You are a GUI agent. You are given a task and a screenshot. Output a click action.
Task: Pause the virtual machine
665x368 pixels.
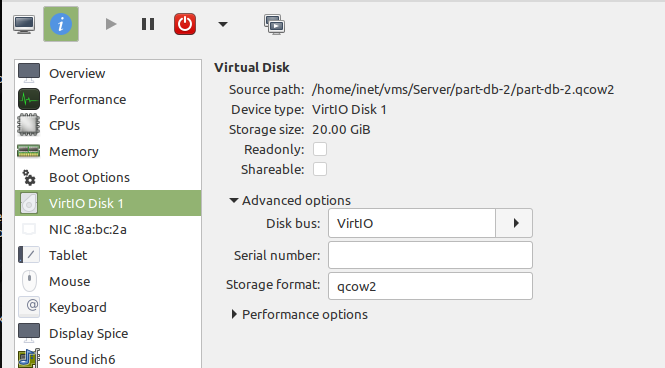click(148, 24)
